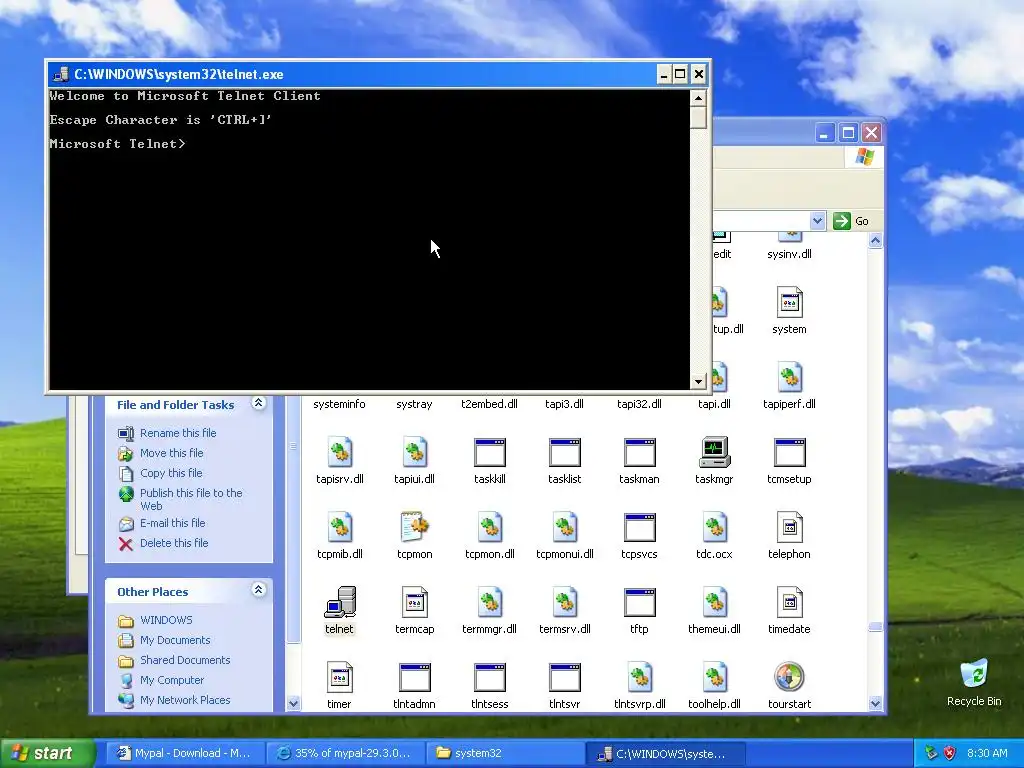This screenshot has width=1024, height=768.
Task: Go to the WINDOWS folder link
Action: tap(166, 620)
